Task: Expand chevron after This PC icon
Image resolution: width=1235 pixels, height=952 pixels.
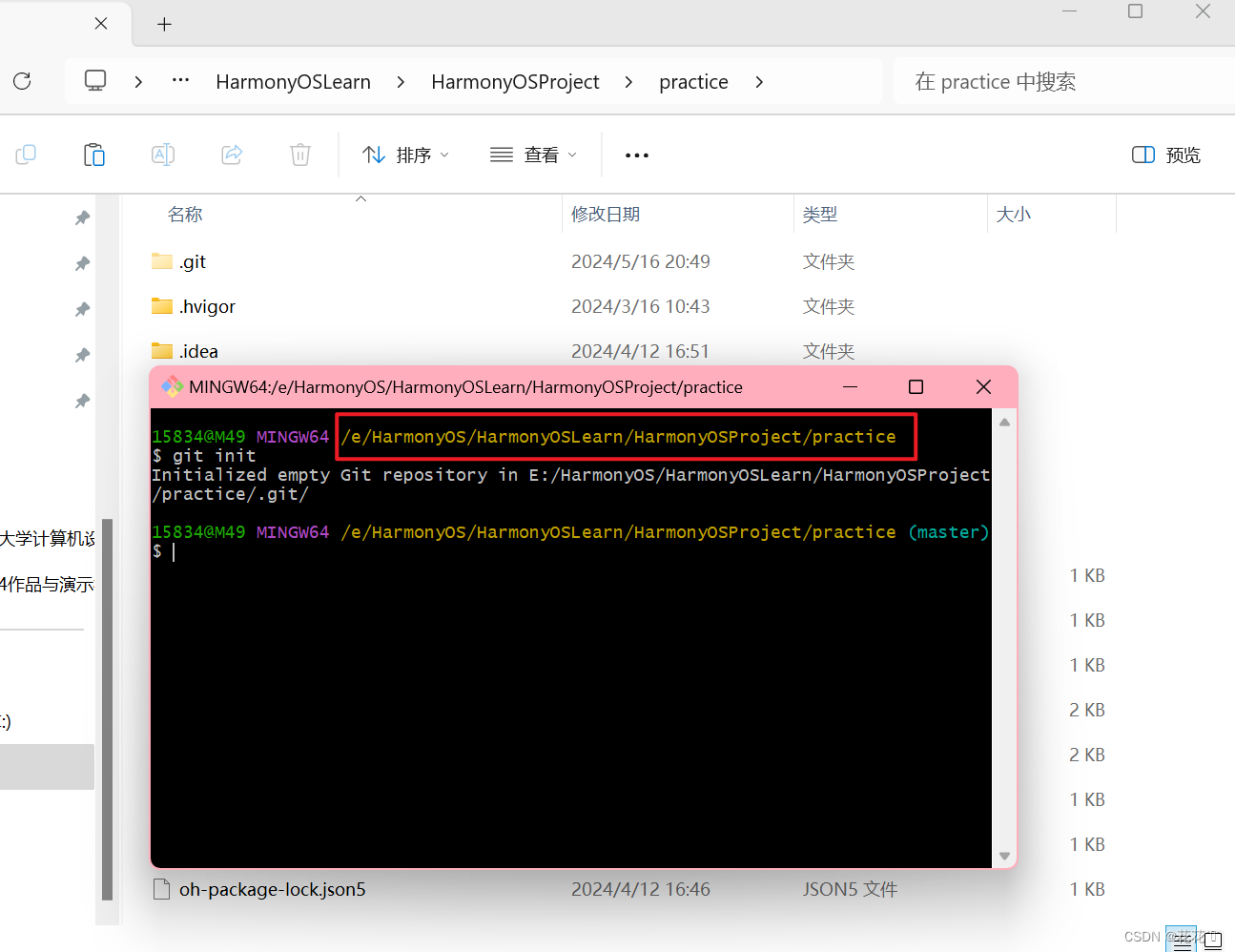Action: (138, 82)
